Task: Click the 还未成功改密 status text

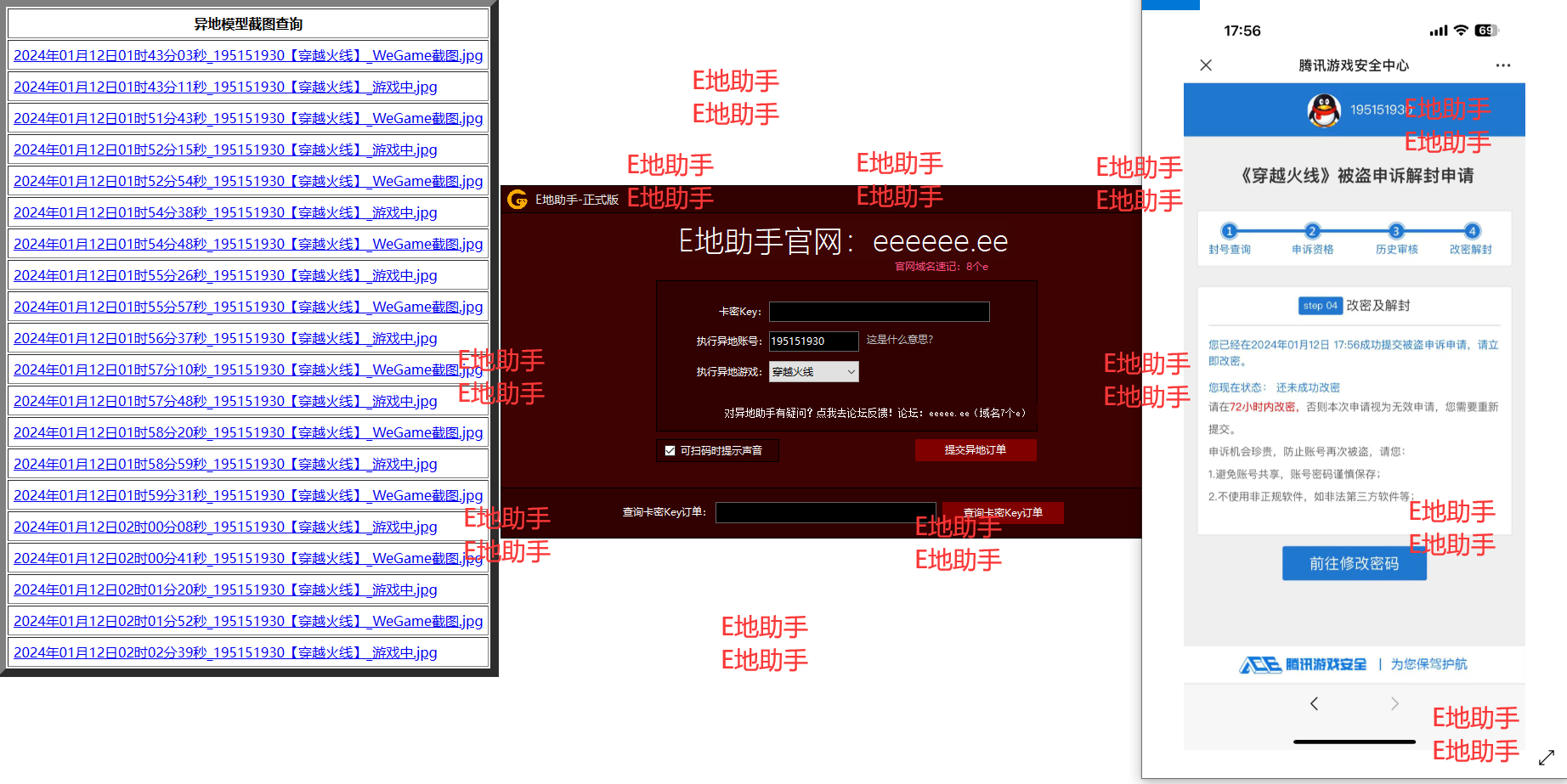Action: pos(1308,387)
